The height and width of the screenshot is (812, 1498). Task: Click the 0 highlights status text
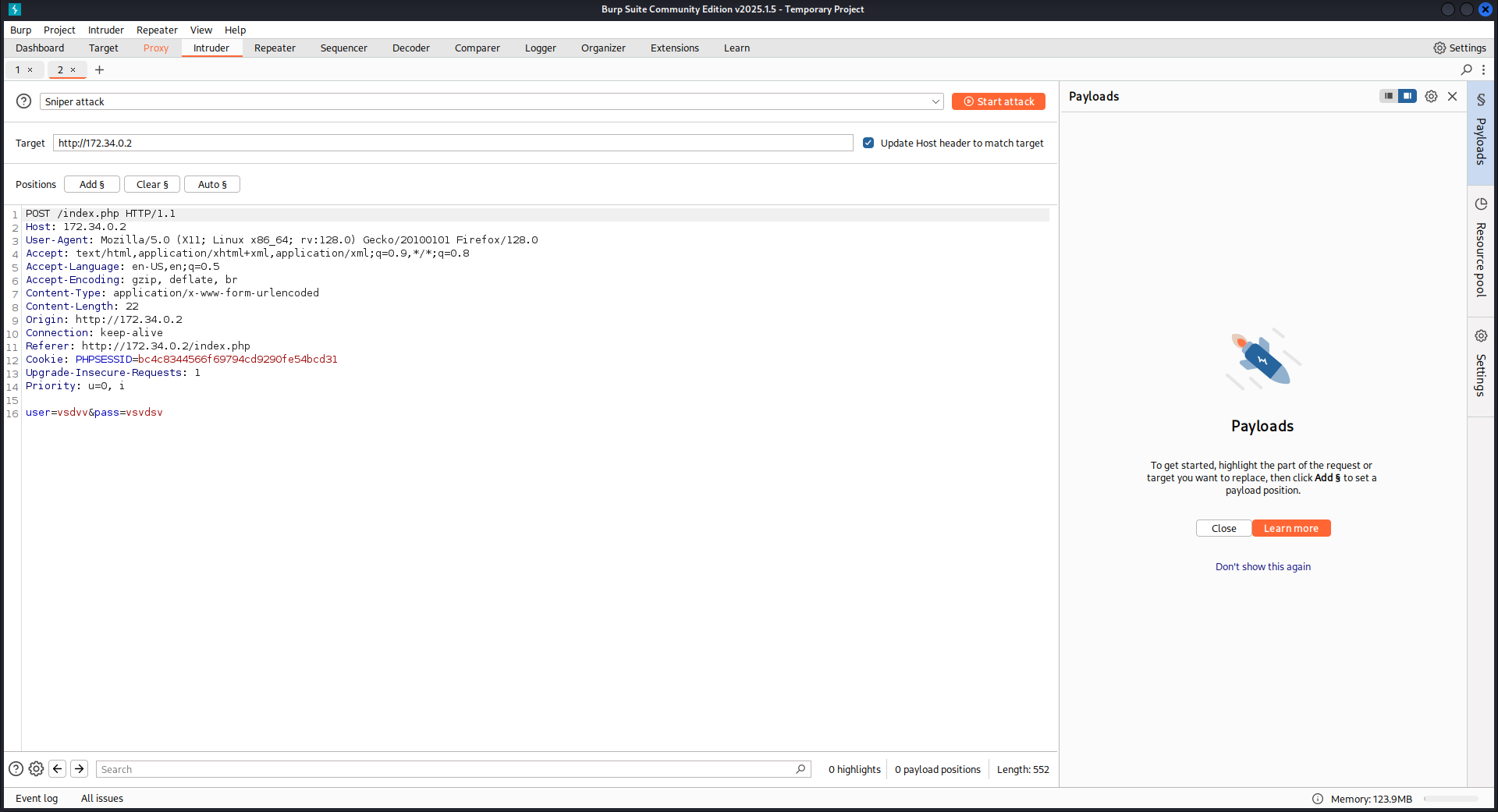854,770
